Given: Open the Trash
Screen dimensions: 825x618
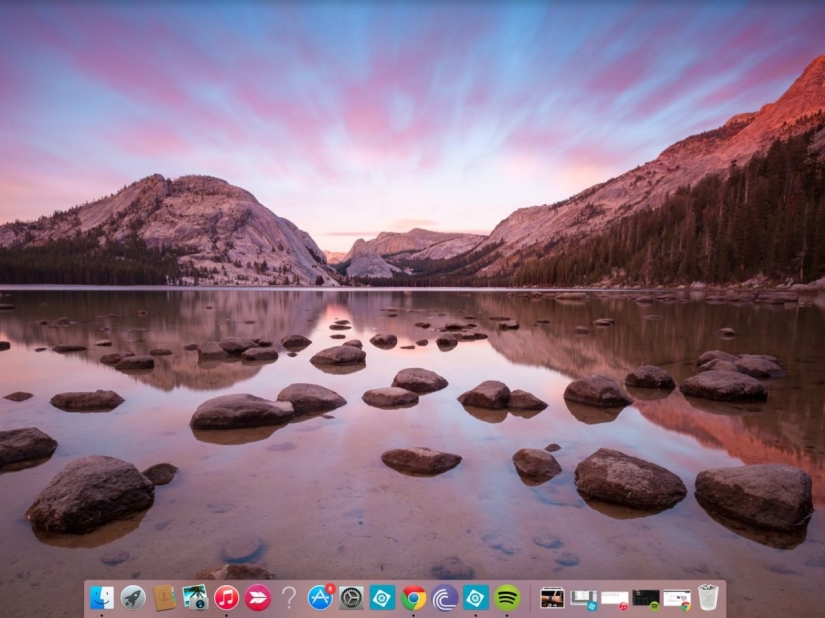Looking at the screenshot, I should (708, 597).
